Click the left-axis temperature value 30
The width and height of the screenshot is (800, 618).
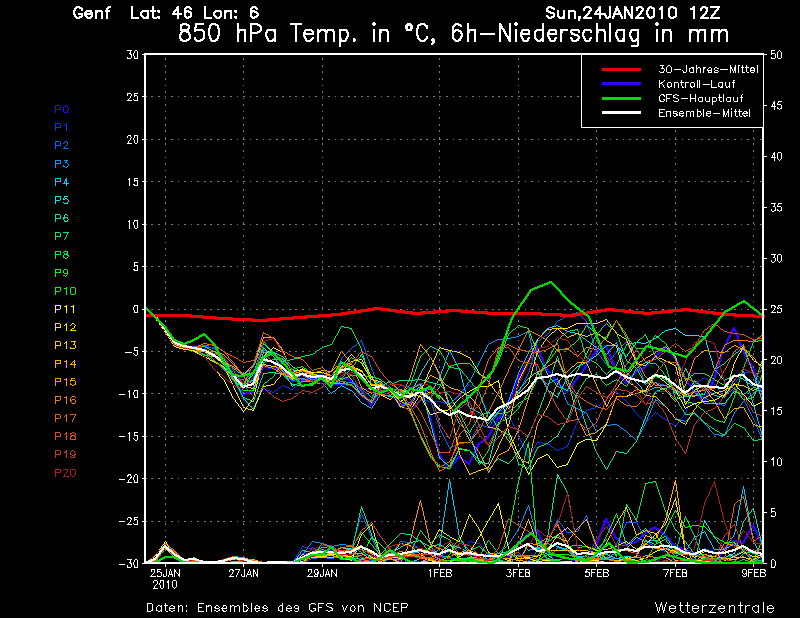click(132, 55)
